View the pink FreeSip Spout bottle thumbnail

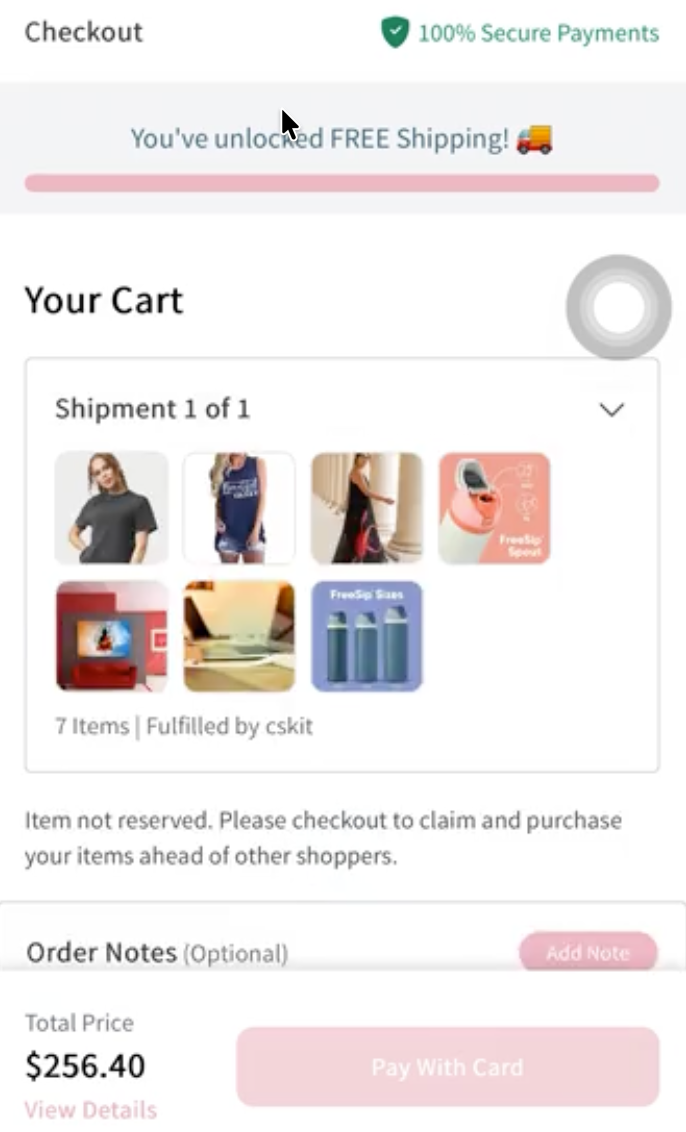point(494,508)
